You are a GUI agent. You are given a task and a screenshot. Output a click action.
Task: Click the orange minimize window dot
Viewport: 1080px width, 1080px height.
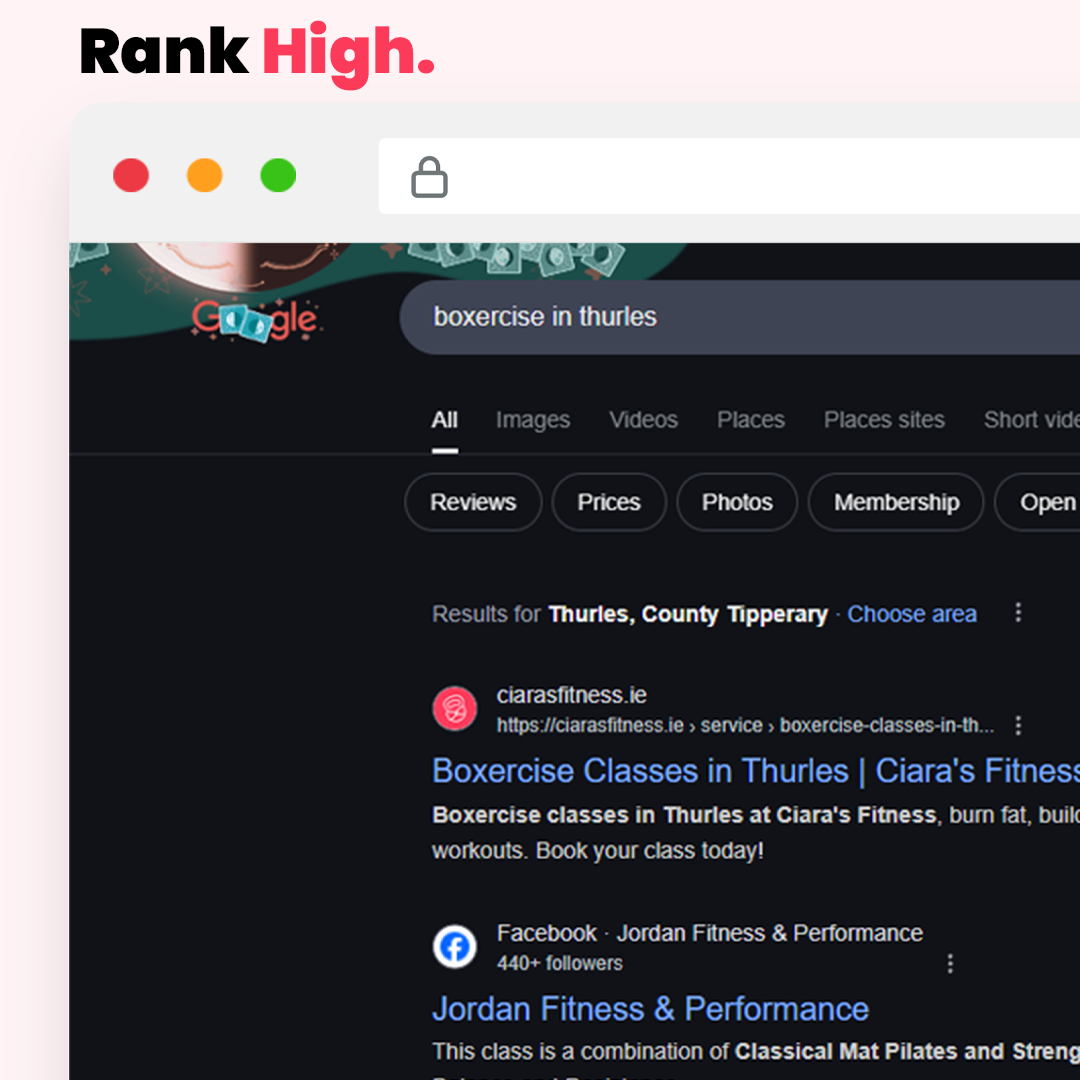pos(205,175)
